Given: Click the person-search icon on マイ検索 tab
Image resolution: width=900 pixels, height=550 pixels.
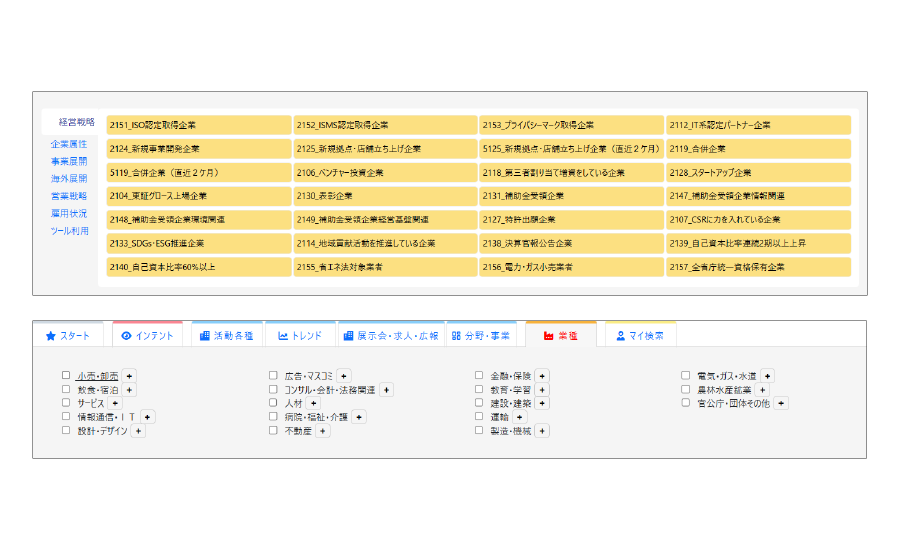Looking at the screenshot, I should [621, 336].
